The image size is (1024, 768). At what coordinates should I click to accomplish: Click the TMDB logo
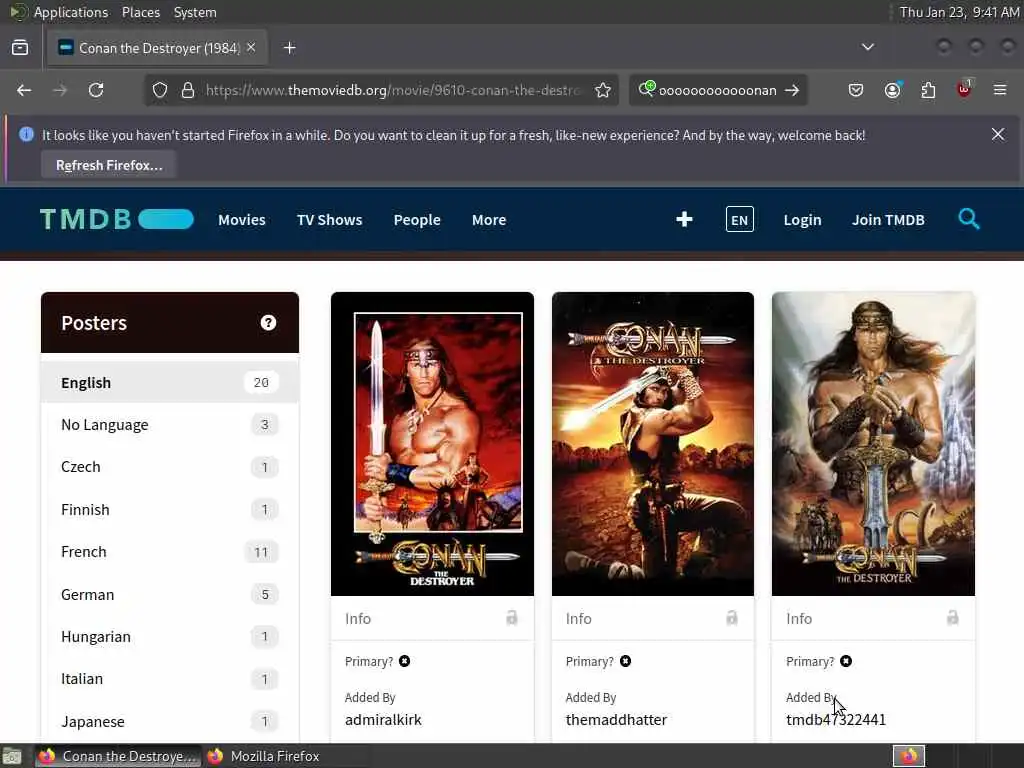(x=117, y=219)
